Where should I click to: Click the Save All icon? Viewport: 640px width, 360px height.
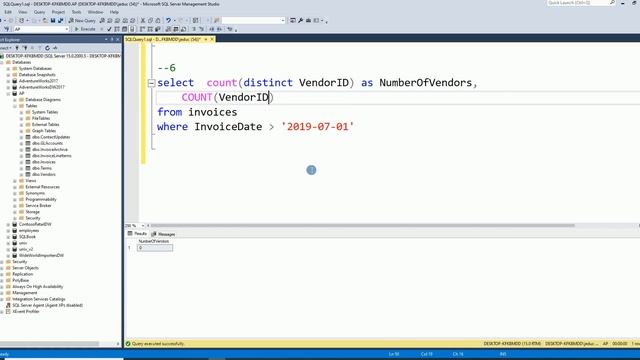click(x=60, y=20)
